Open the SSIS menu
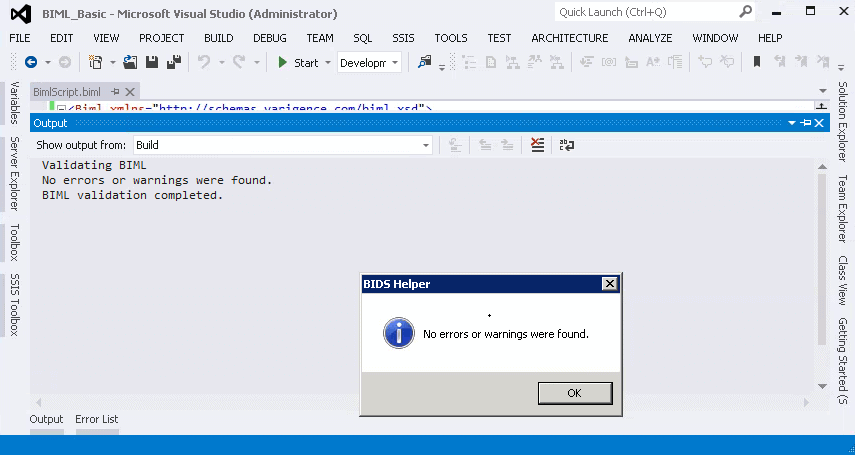 pyautogui.click(x=404, y=38)
